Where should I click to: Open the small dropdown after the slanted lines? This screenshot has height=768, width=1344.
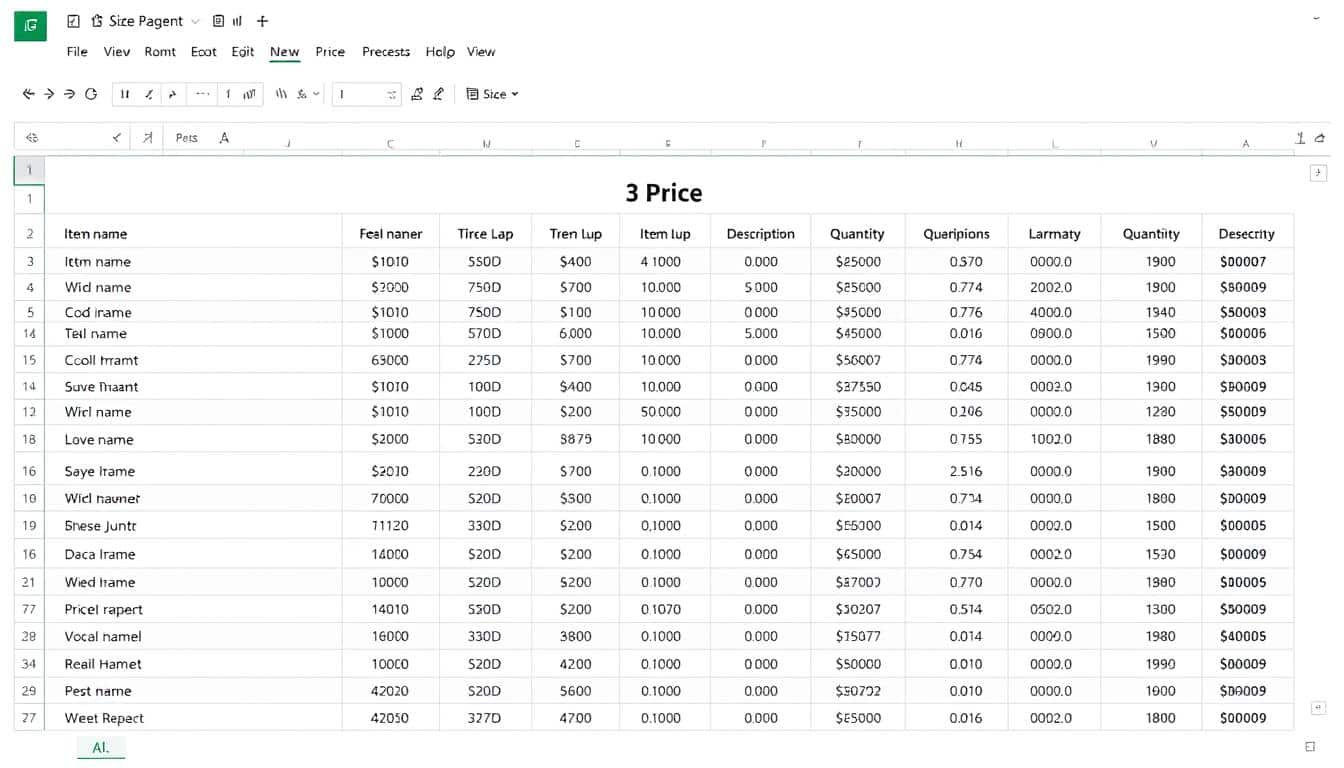(317, 94)
